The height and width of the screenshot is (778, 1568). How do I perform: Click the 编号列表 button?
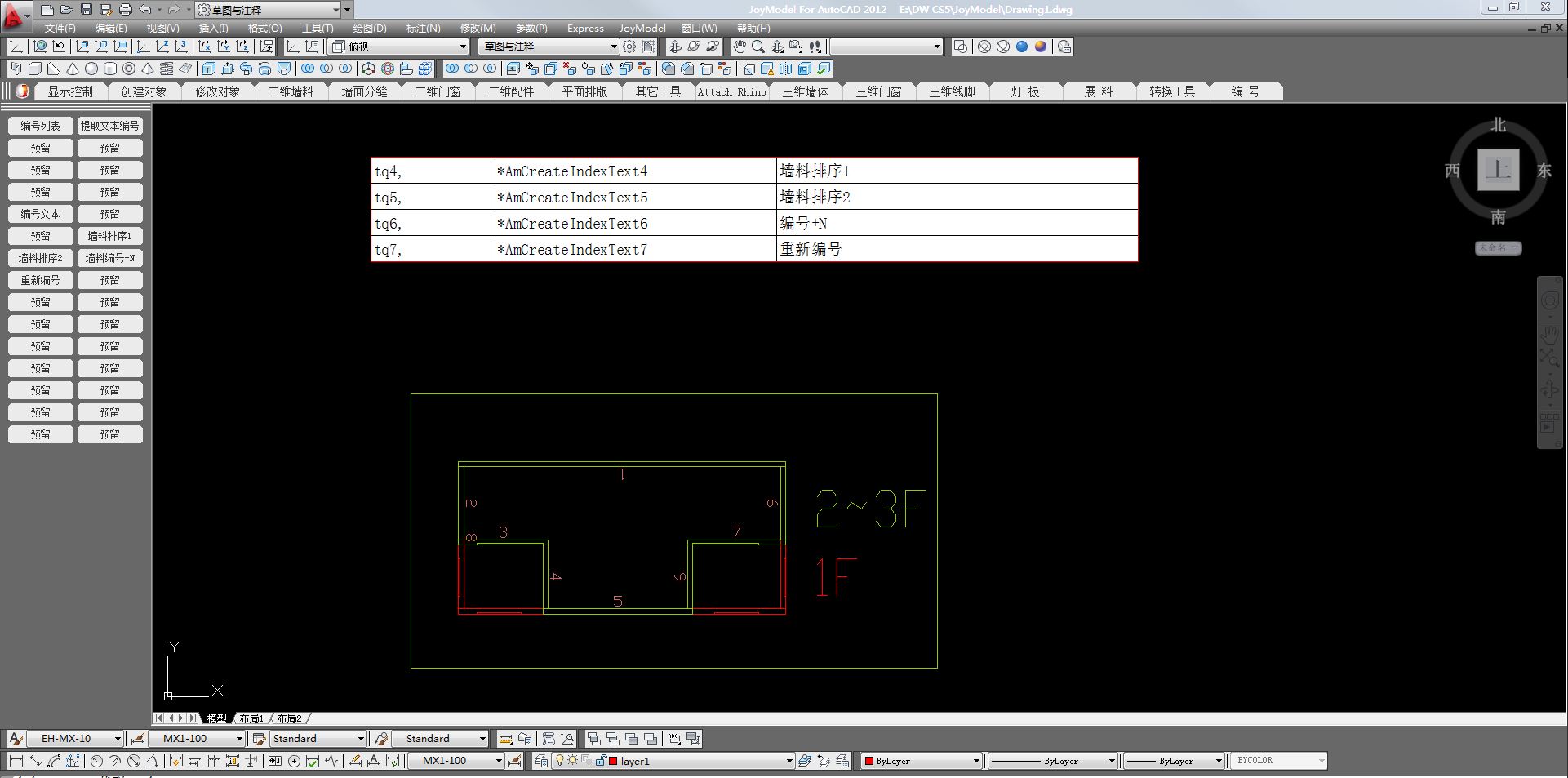(40, 126)
